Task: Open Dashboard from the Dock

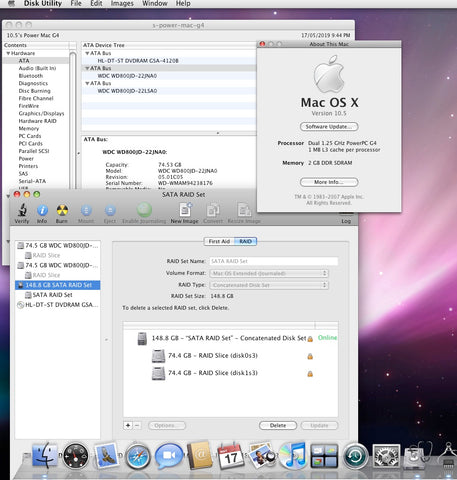Action: click(76, 456)
